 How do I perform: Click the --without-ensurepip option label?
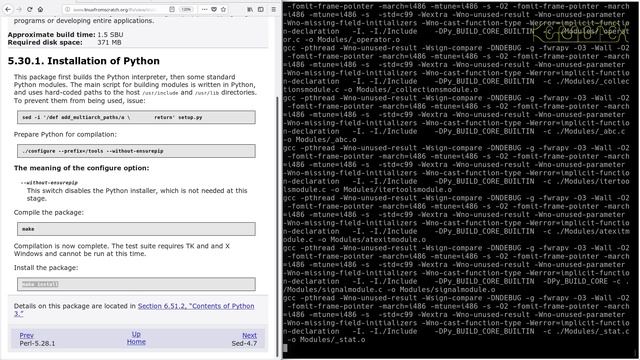(49, 183)
